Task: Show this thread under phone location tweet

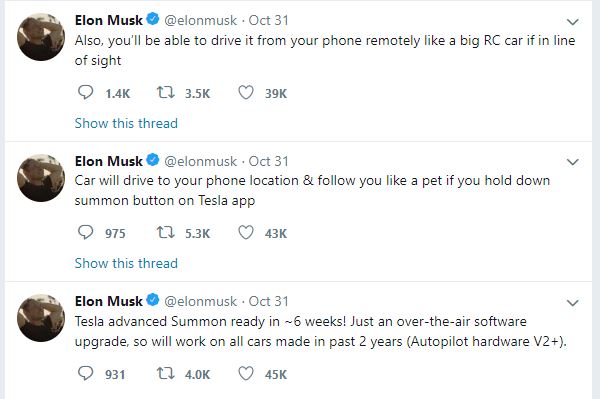Action: point(126,263)
